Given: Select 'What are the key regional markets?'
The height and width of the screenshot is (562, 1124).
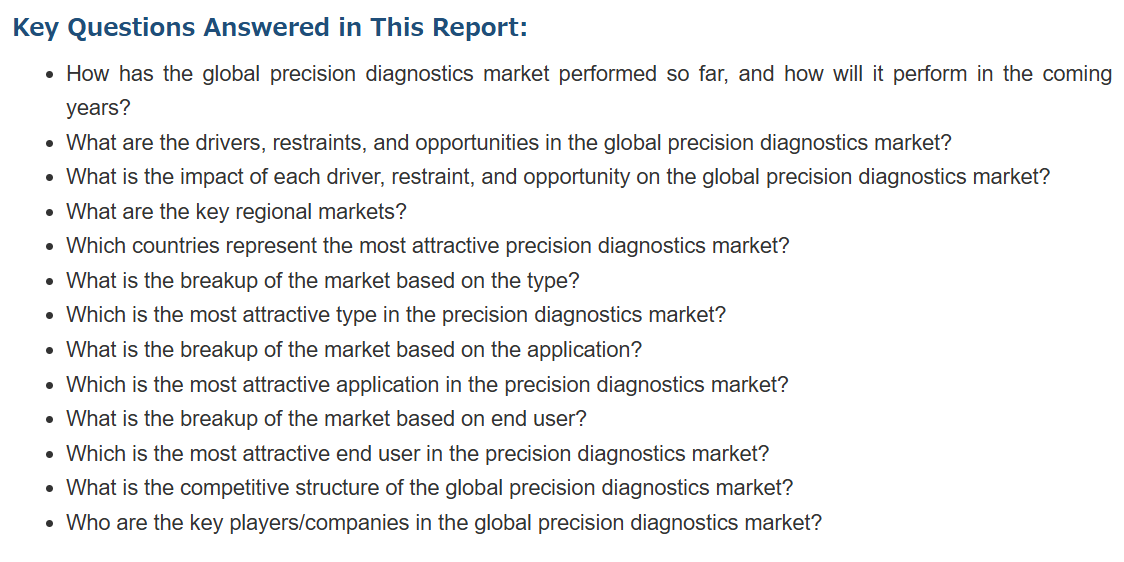Looking at the screenshot, I should pos(237,211).
